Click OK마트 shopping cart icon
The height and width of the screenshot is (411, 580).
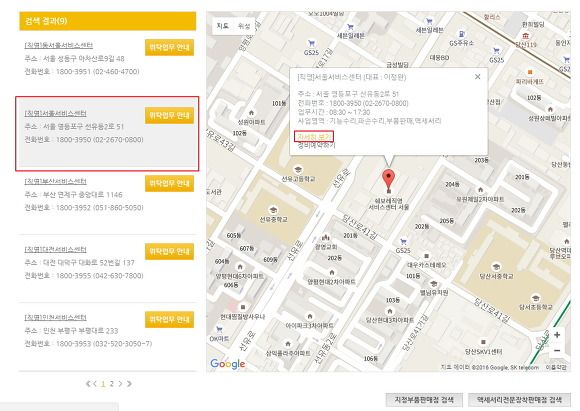point(219,329)
